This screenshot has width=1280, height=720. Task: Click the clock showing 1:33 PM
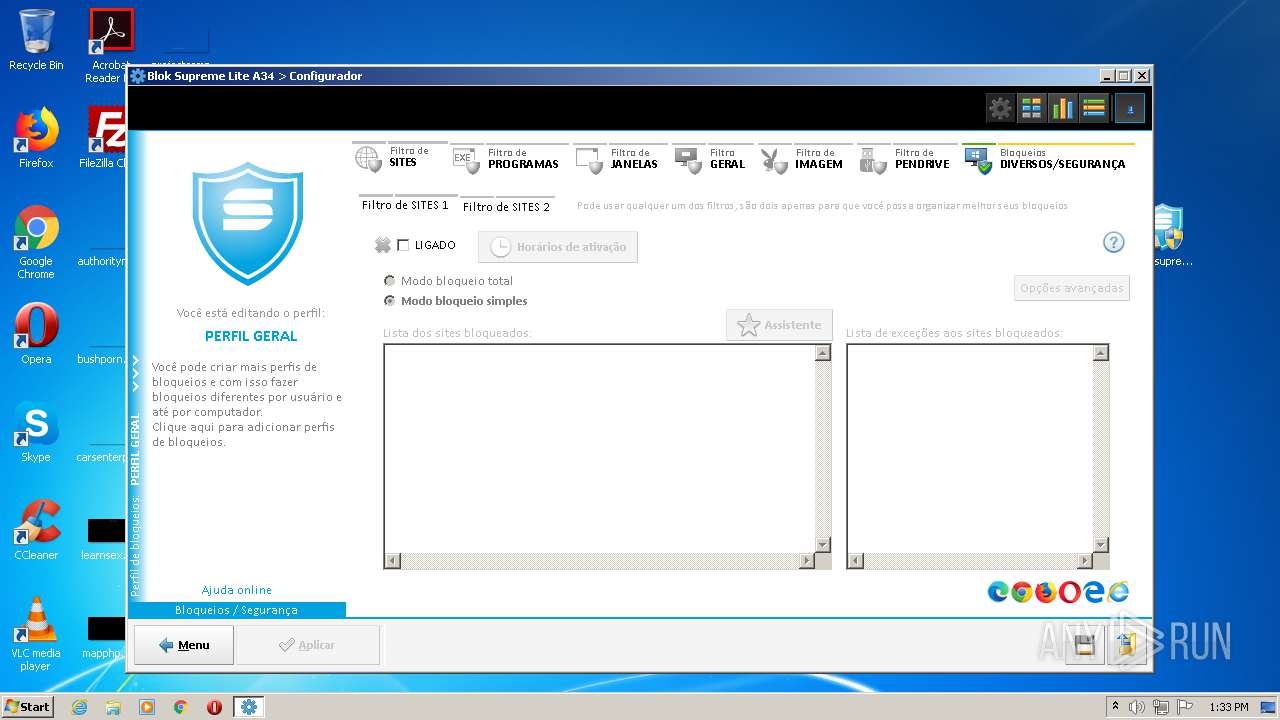[1228, 707]
